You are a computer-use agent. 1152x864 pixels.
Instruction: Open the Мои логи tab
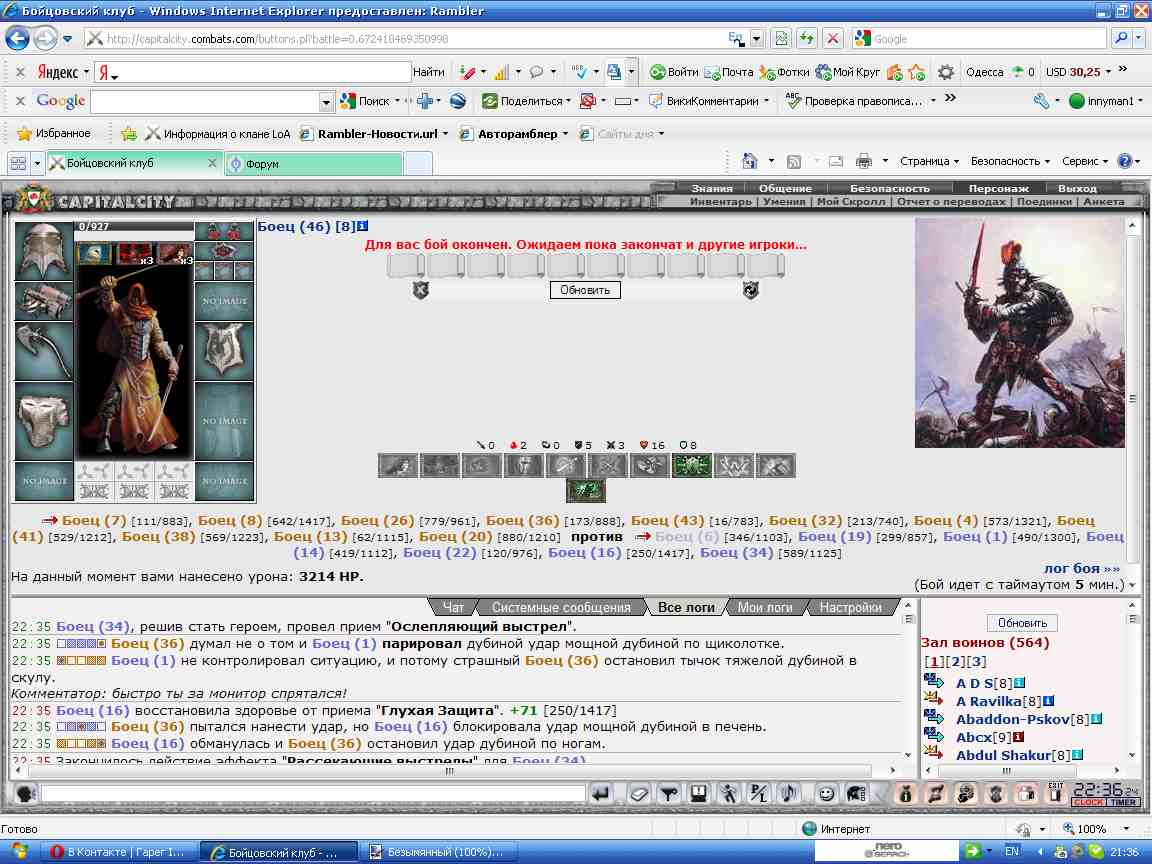click(x=765, y=608)
